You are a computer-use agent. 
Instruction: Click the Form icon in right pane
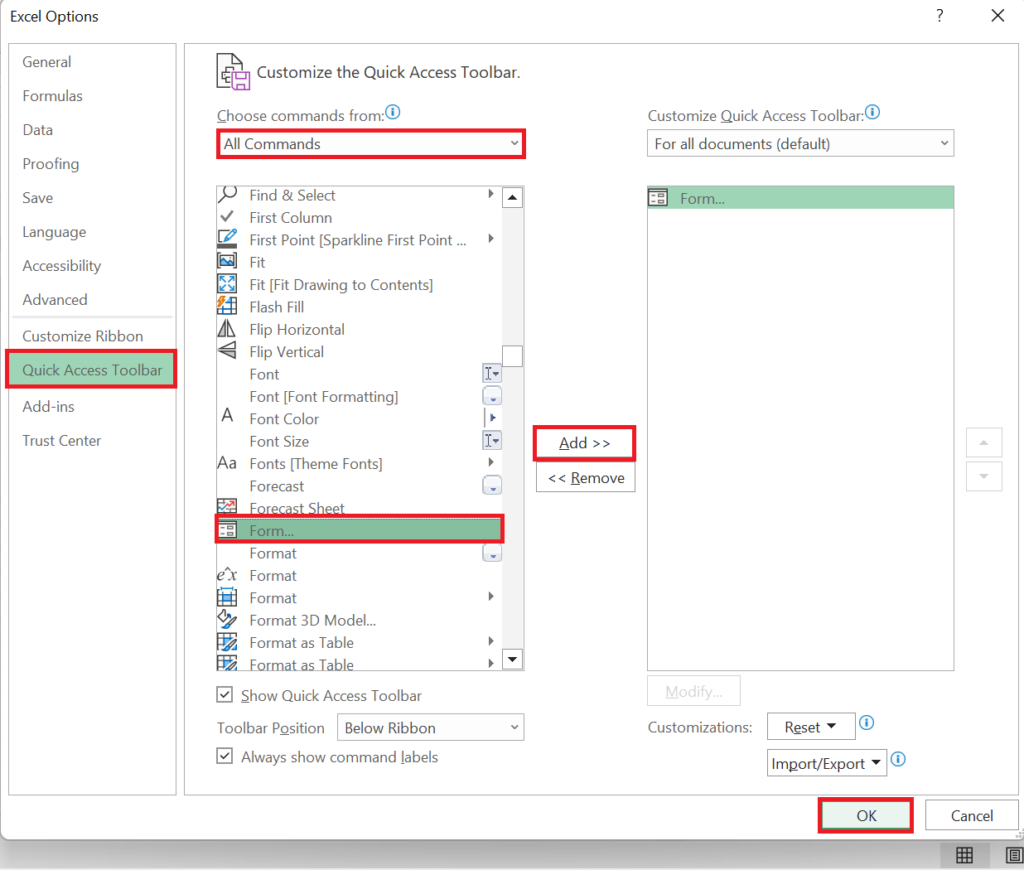(658, 197)
